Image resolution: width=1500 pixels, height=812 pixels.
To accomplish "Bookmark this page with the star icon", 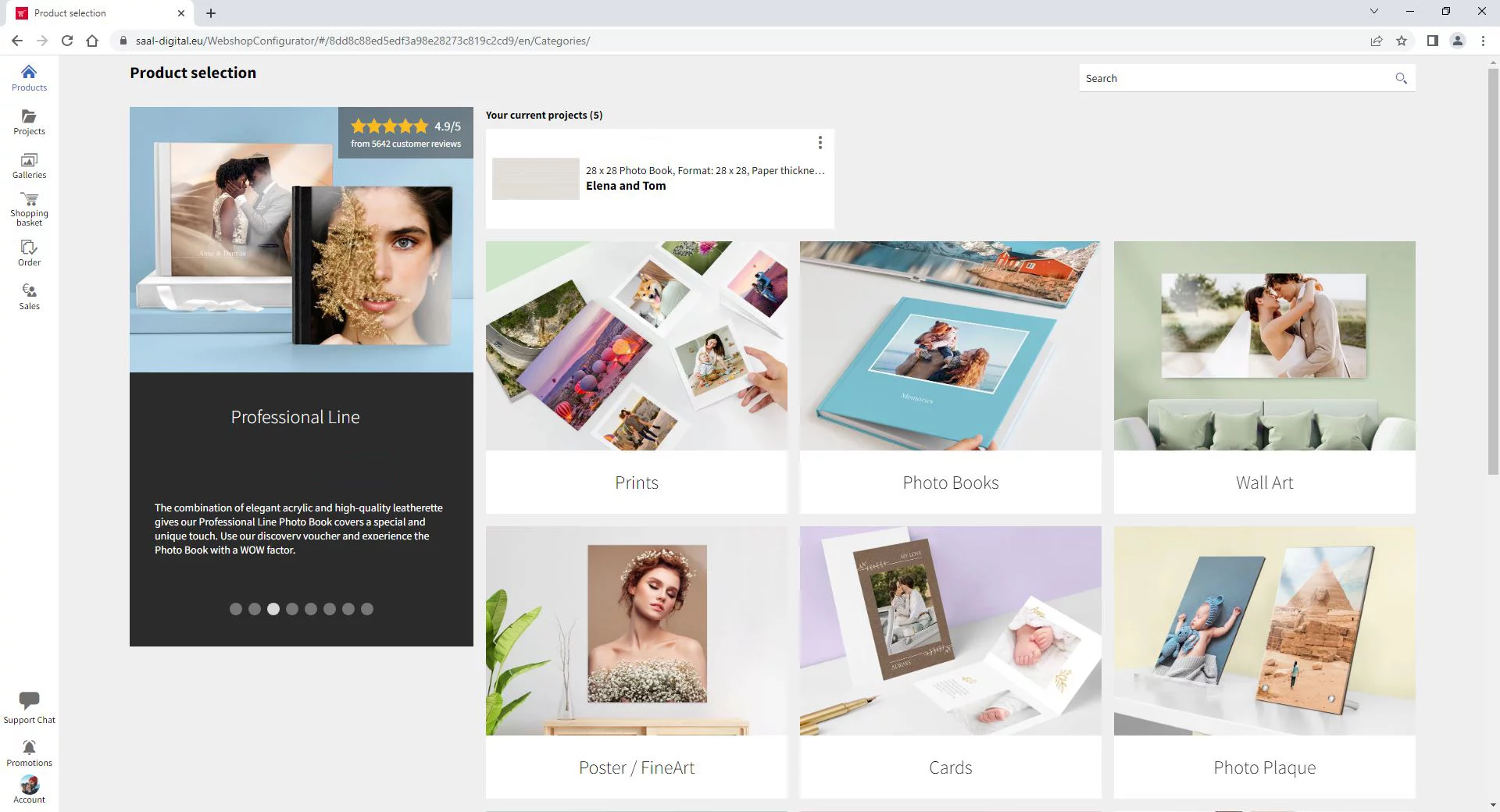I will (x=1402, y=41).
